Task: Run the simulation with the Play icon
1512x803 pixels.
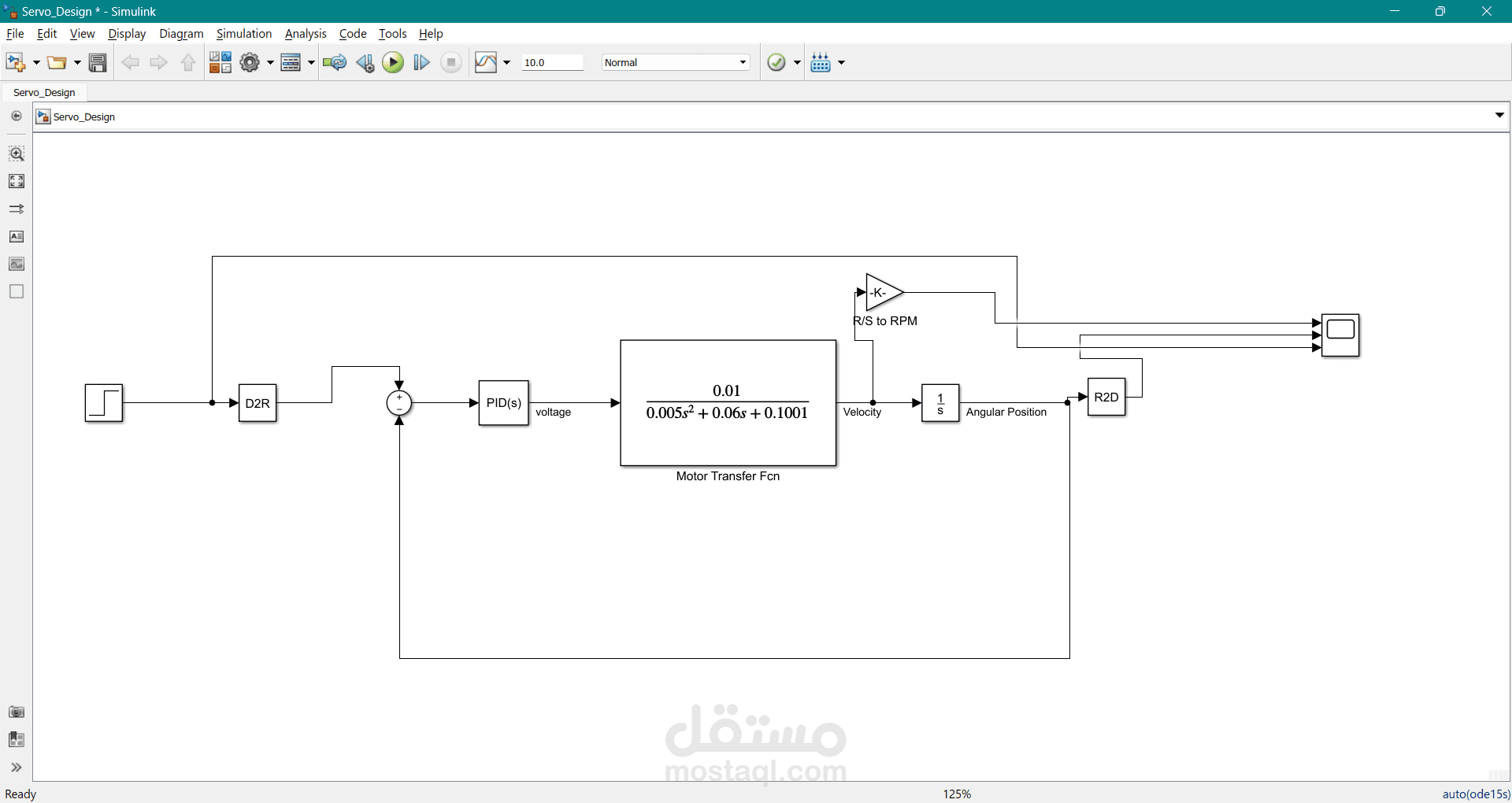Action: pyautogui.click(x=393, y=62)
